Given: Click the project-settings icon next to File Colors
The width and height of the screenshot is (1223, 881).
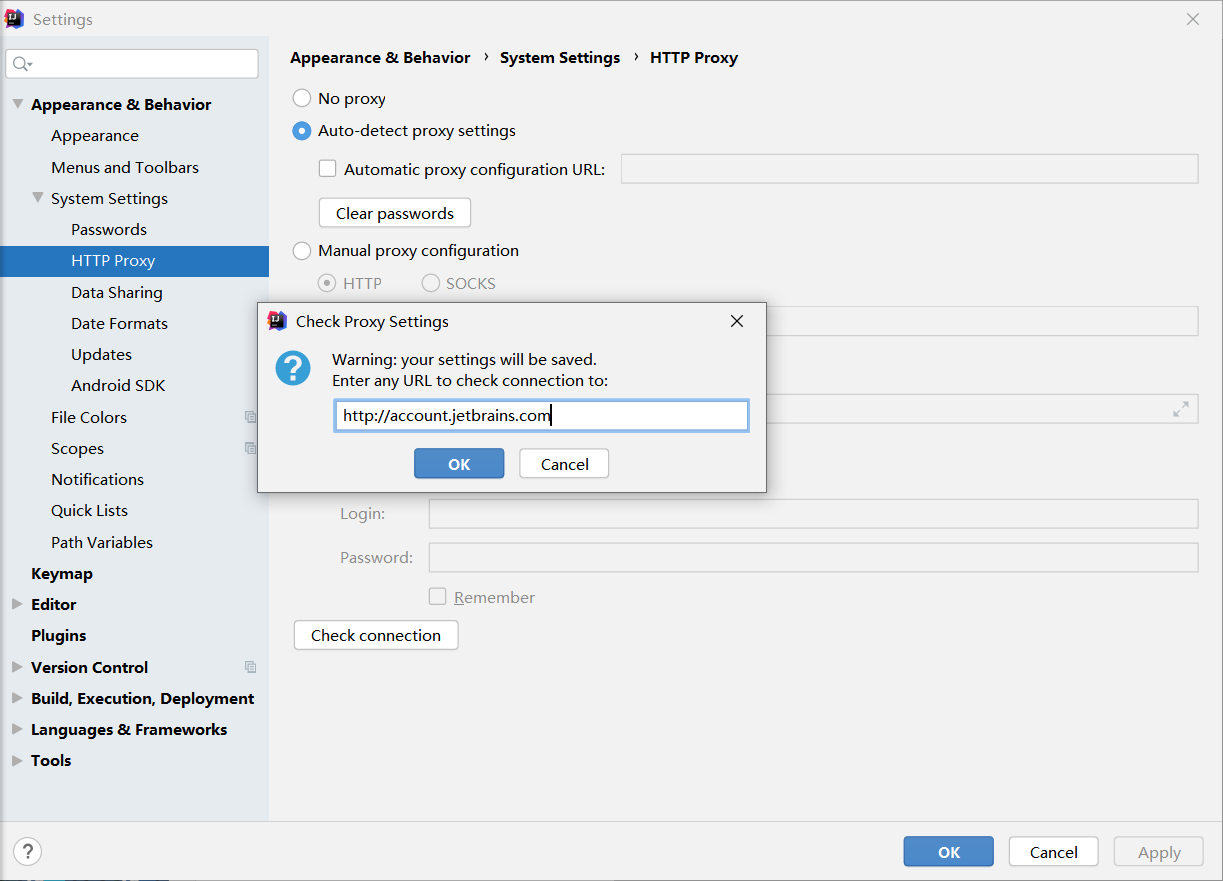Looking at the screenshot, I should point(250,417).
